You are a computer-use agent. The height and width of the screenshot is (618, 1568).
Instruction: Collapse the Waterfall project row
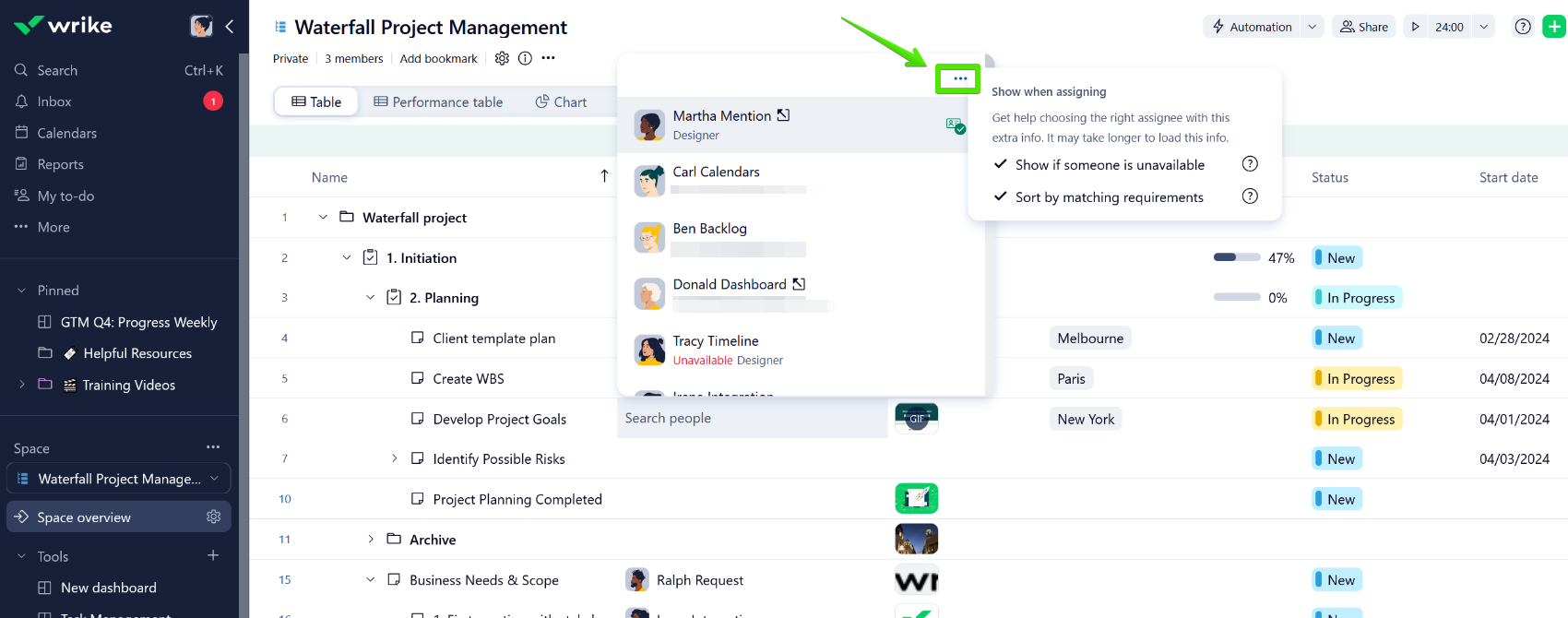point(323,218)
